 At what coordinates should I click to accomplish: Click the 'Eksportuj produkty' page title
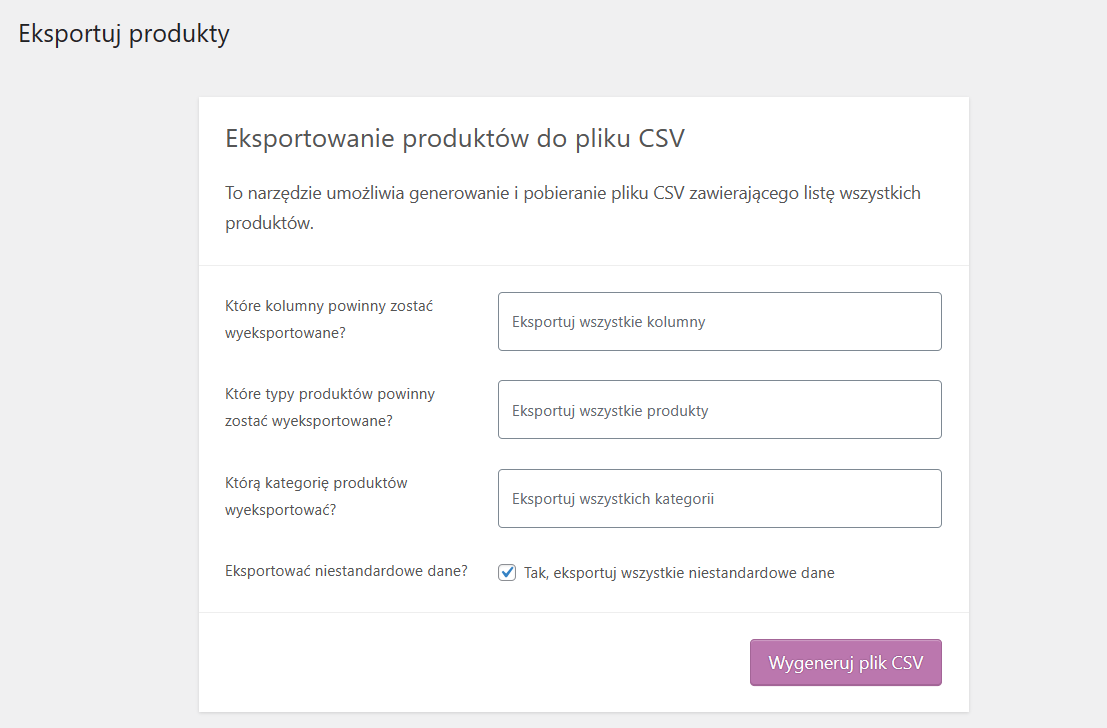click(124, 34)
